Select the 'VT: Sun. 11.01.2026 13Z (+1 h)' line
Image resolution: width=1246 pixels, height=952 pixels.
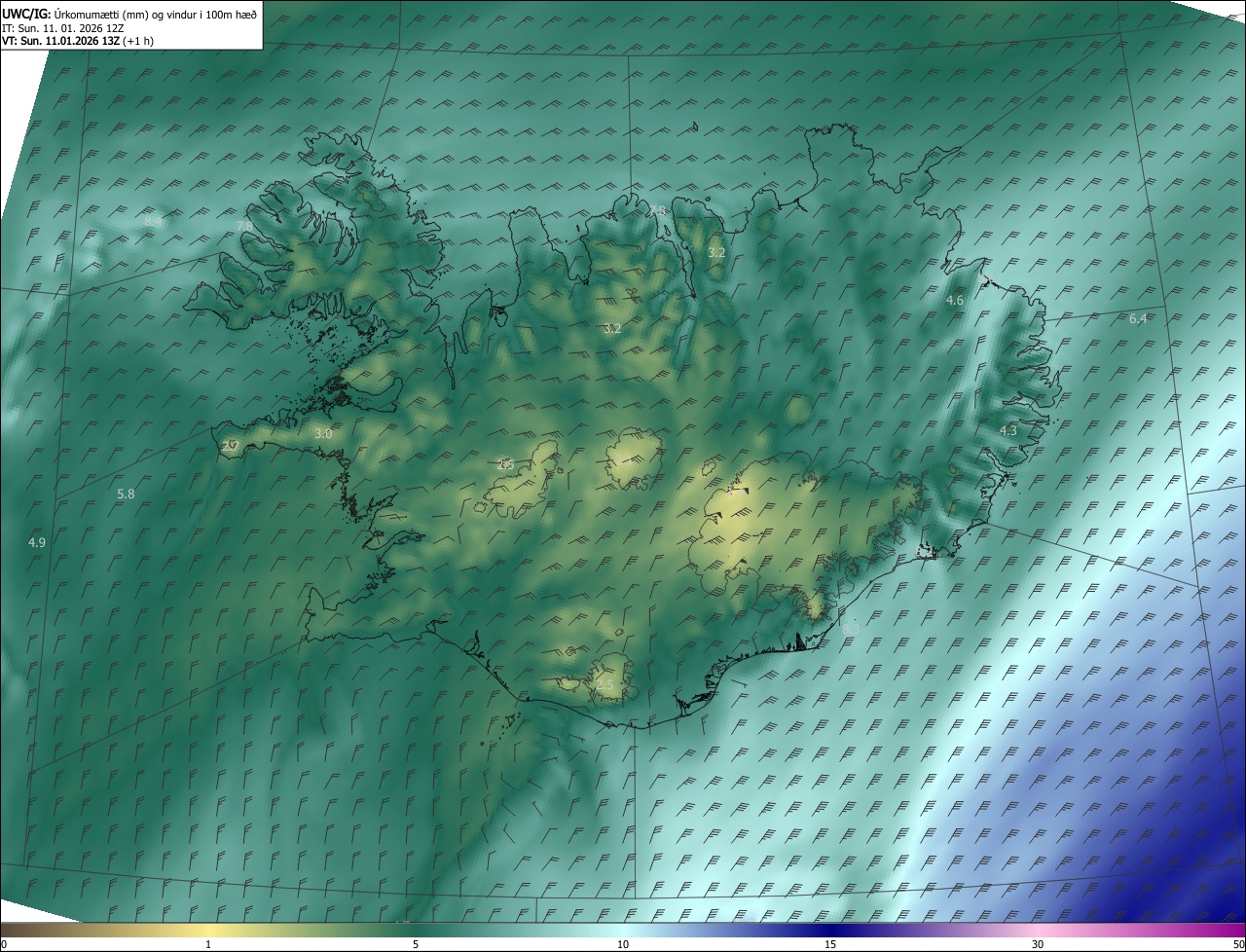pyautogui.click(x=78, y=41)
